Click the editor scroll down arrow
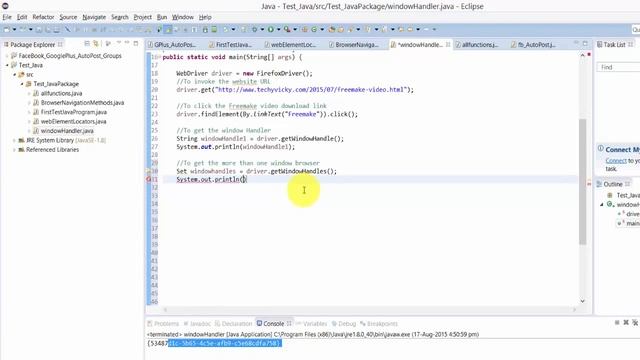 click(582, 301)
